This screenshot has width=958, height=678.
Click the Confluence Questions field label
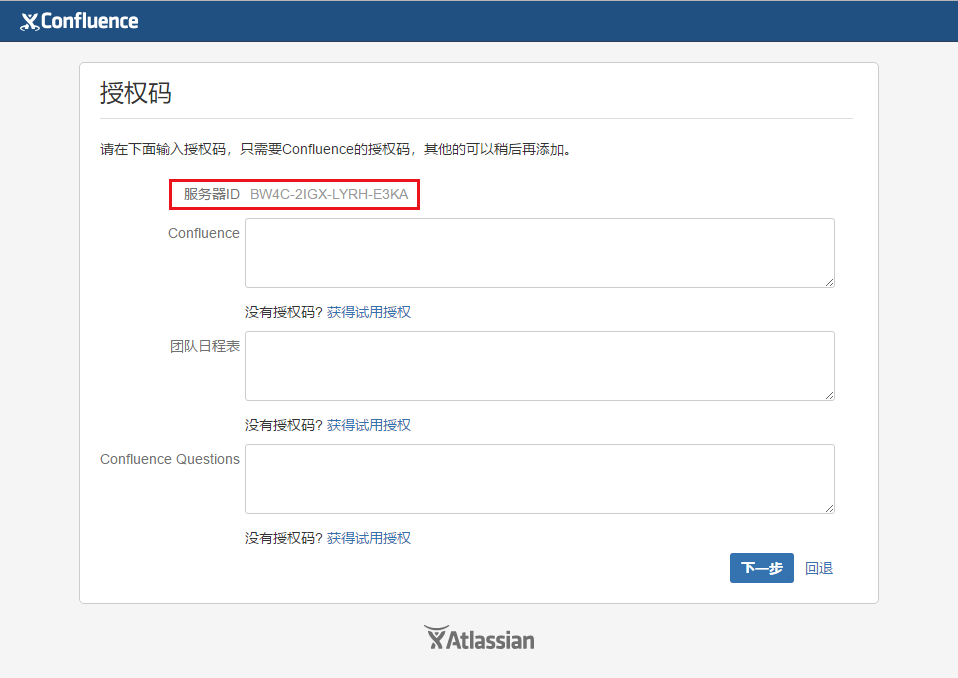[x=170, y=459]
